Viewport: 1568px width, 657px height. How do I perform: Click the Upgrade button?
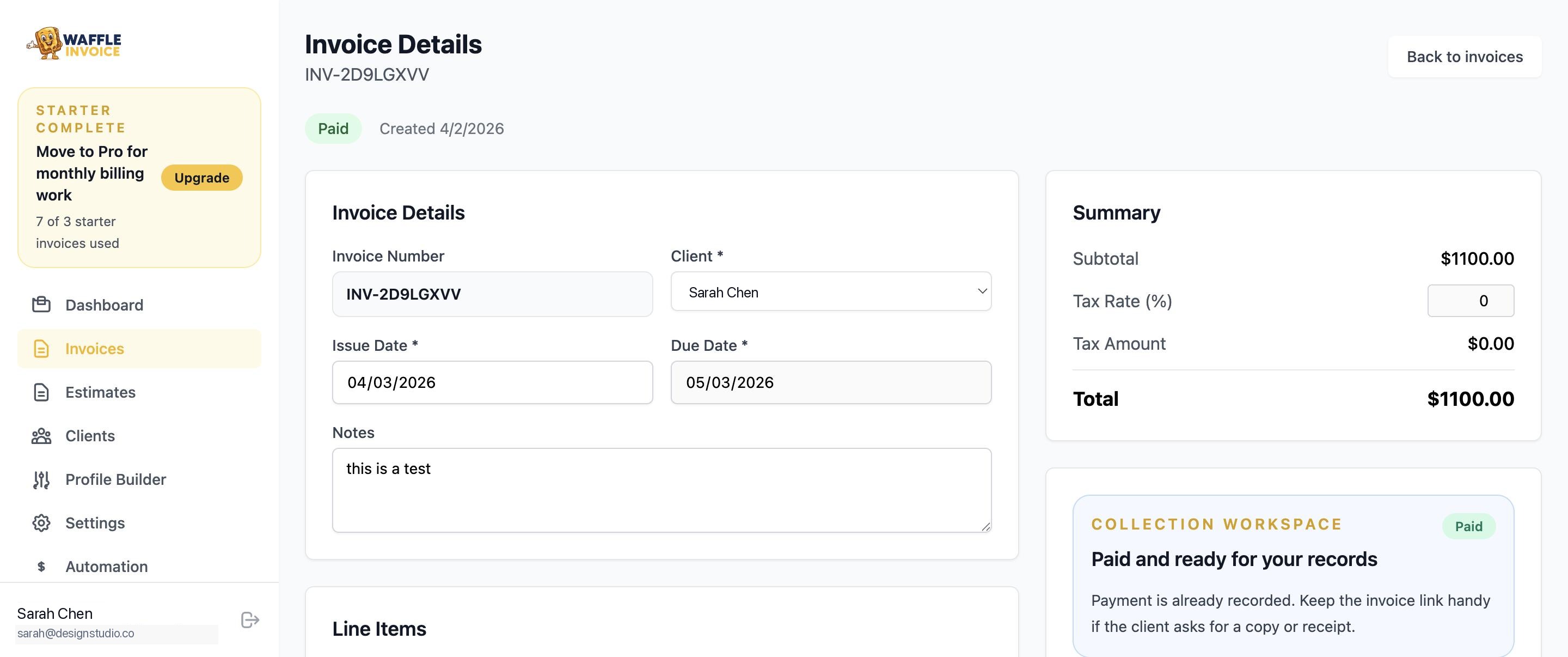click(201, 177)
